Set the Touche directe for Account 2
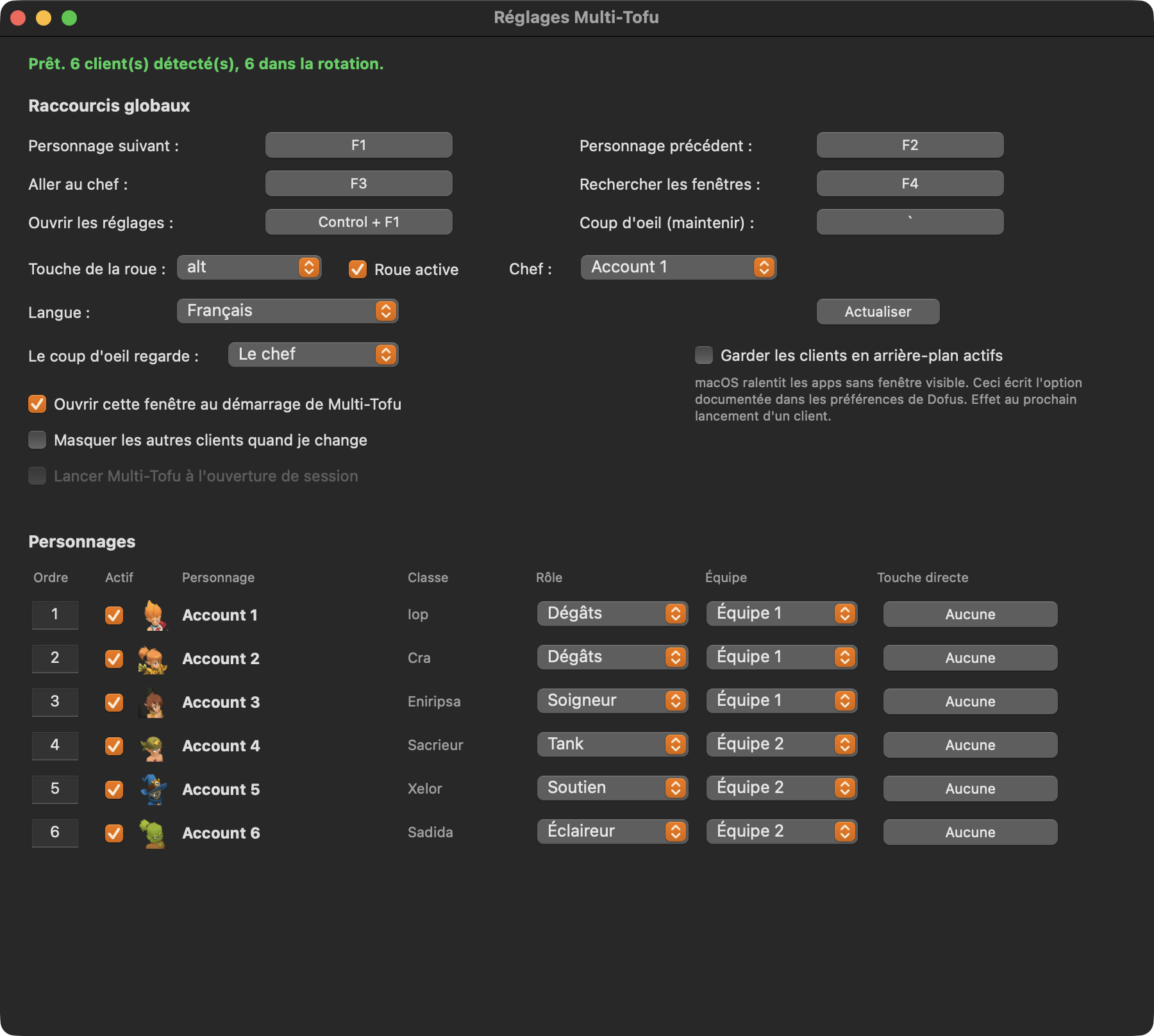 pos(971,658)
